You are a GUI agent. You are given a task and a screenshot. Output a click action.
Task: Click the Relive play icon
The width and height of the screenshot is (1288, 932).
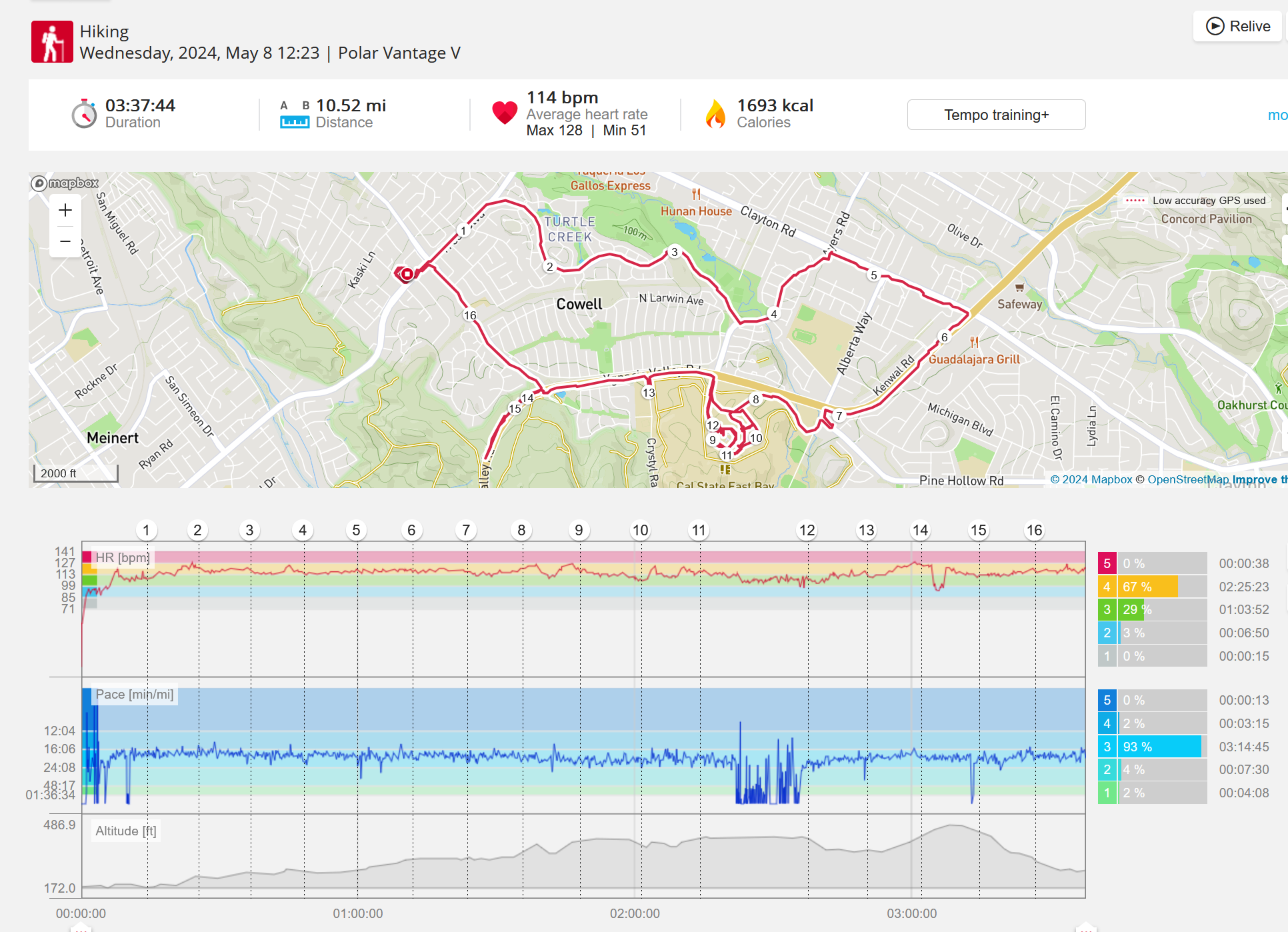(1215, 26)
